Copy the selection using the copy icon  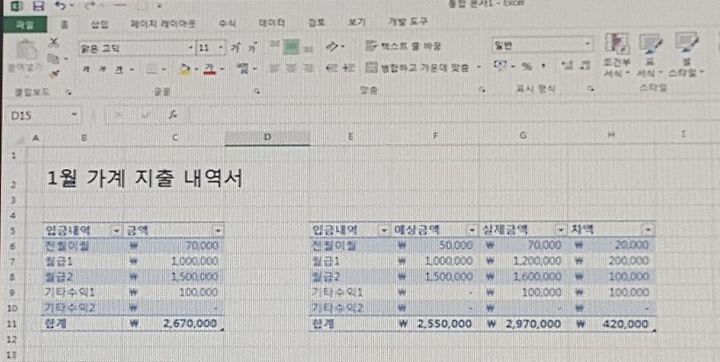(x=54, y=58)
